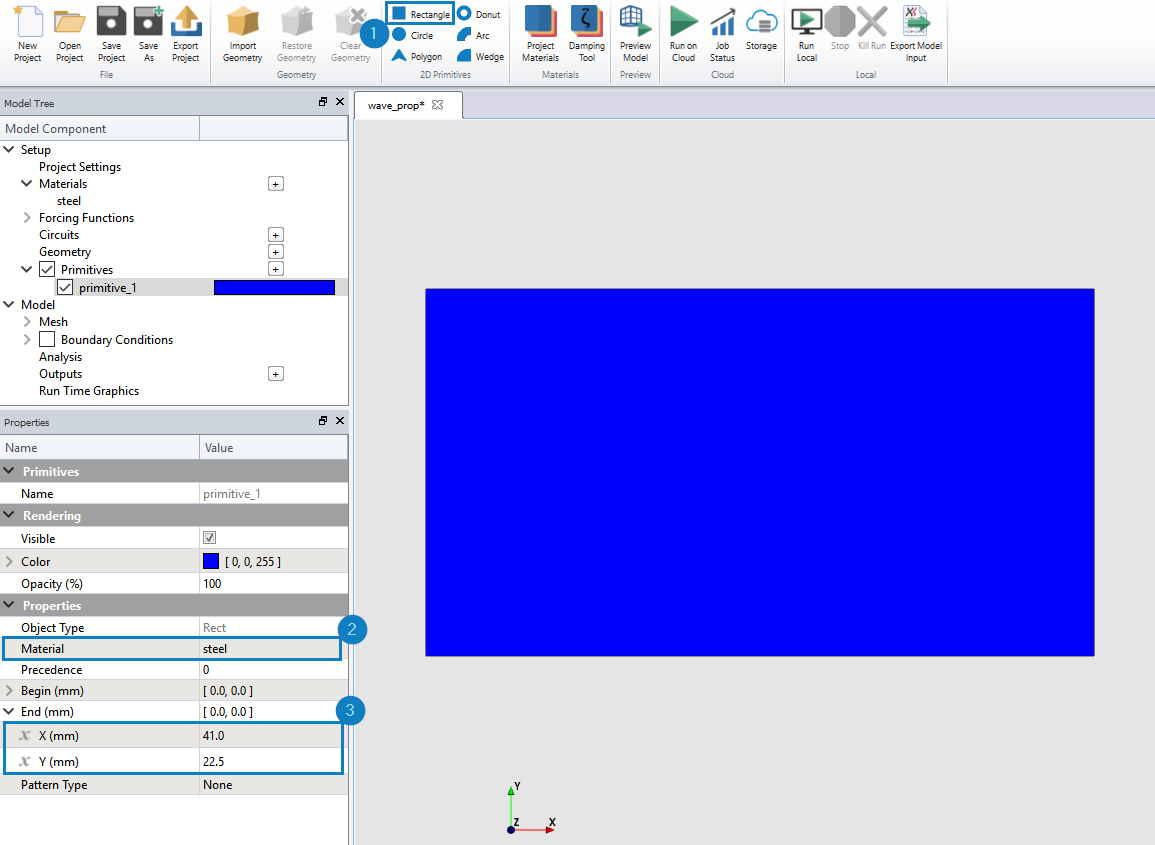
Task: Toggle the primitive_1 checkbox
Action: click(65, 287)
